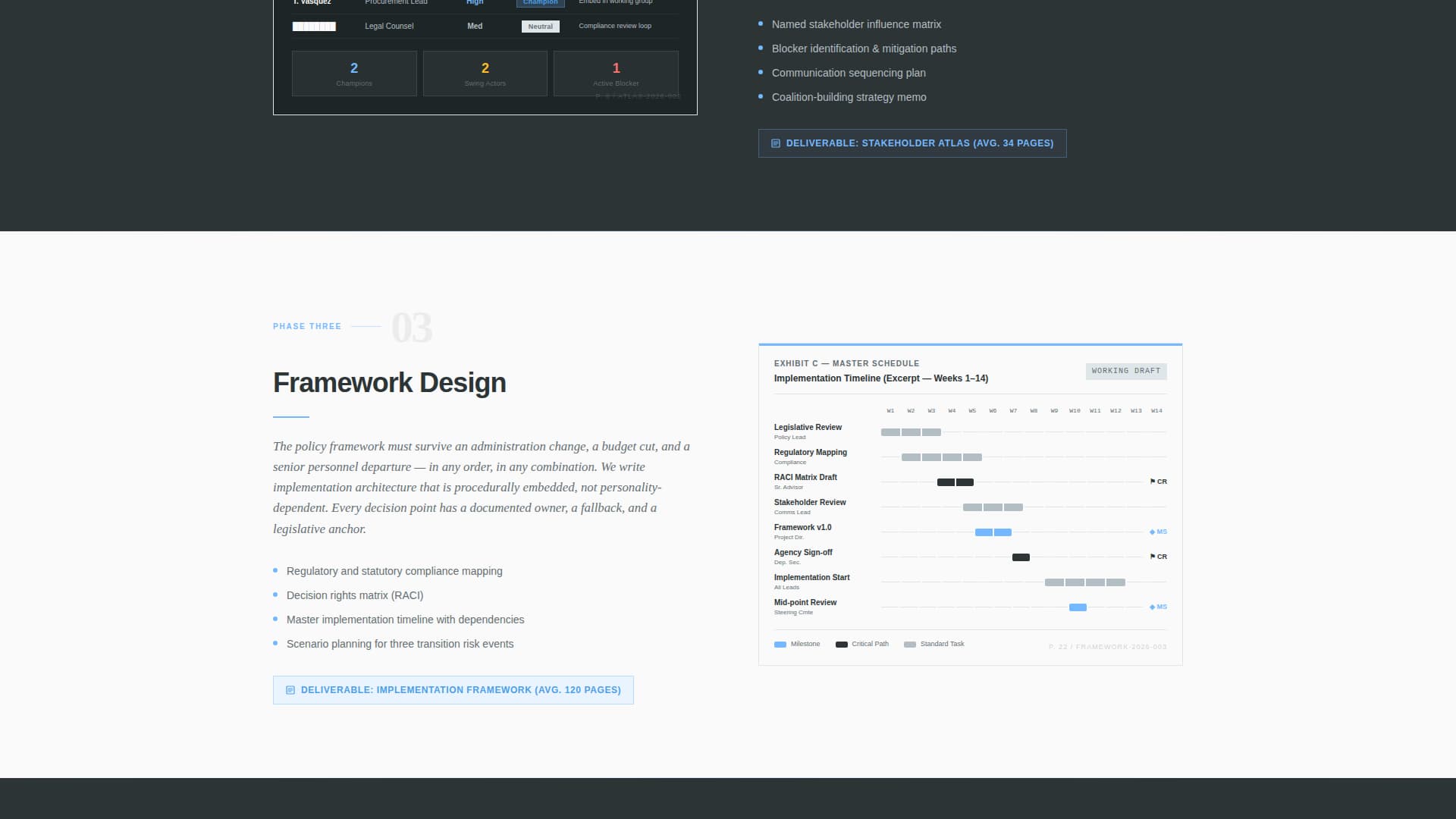The image size is (1456, 819).
Task: Click the Regulatory Mapping row label
Action: [x=811, y=452]
